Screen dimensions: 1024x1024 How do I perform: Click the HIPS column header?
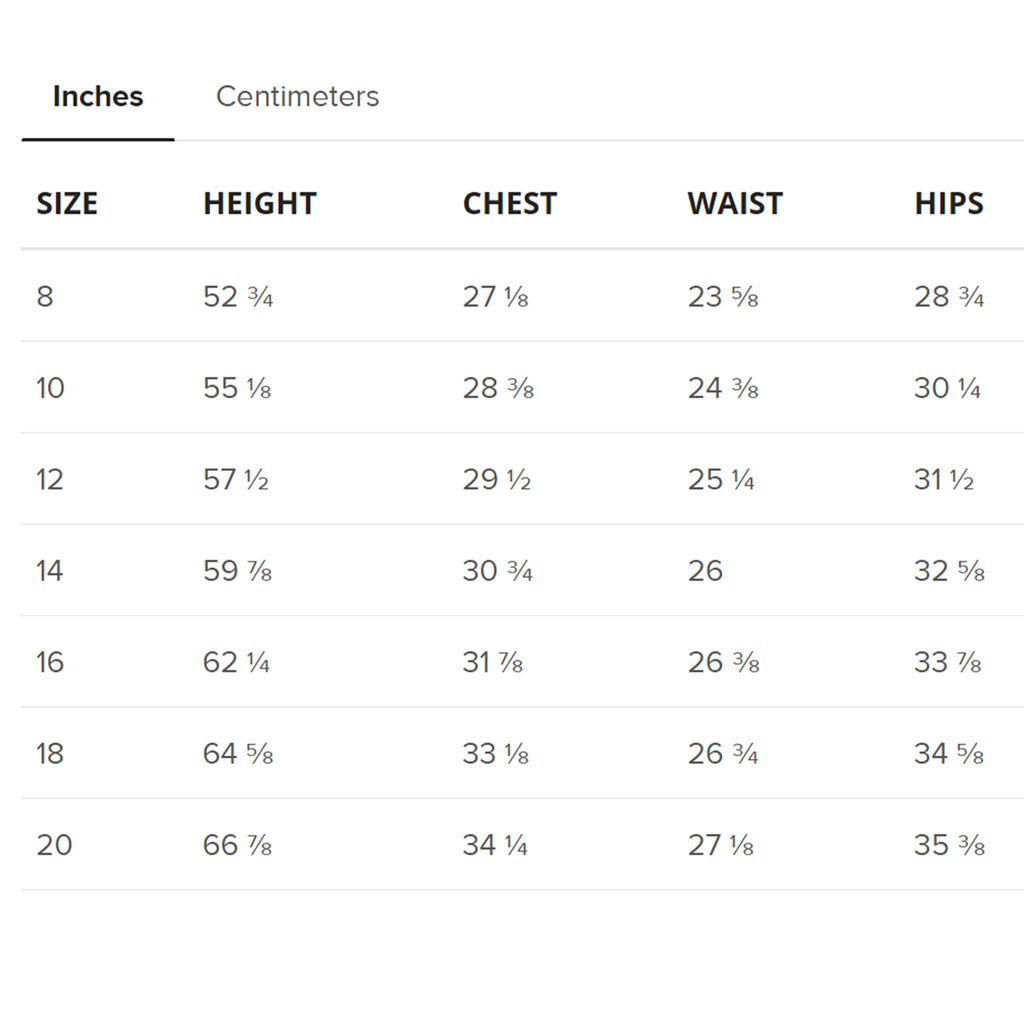pos(948,203)
